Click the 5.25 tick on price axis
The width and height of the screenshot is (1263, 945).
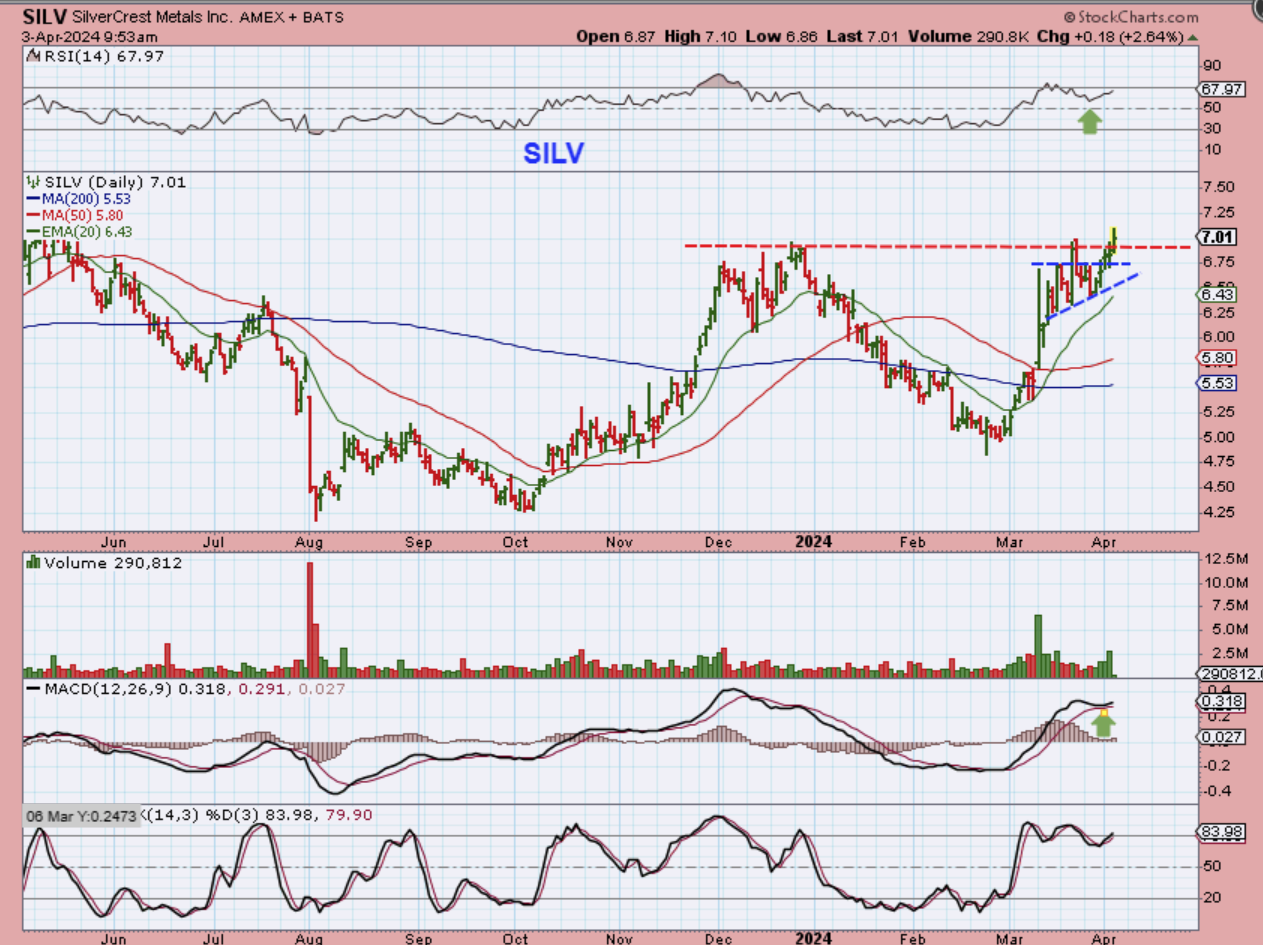click(x=1218, y=412)
